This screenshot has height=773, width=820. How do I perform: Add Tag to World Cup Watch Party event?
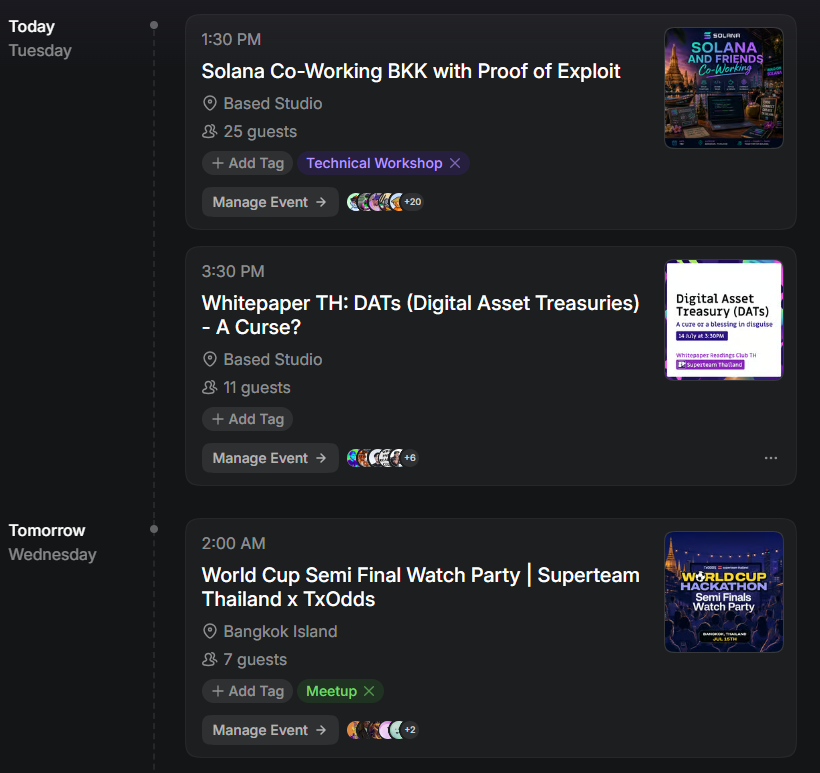point(247,691)
